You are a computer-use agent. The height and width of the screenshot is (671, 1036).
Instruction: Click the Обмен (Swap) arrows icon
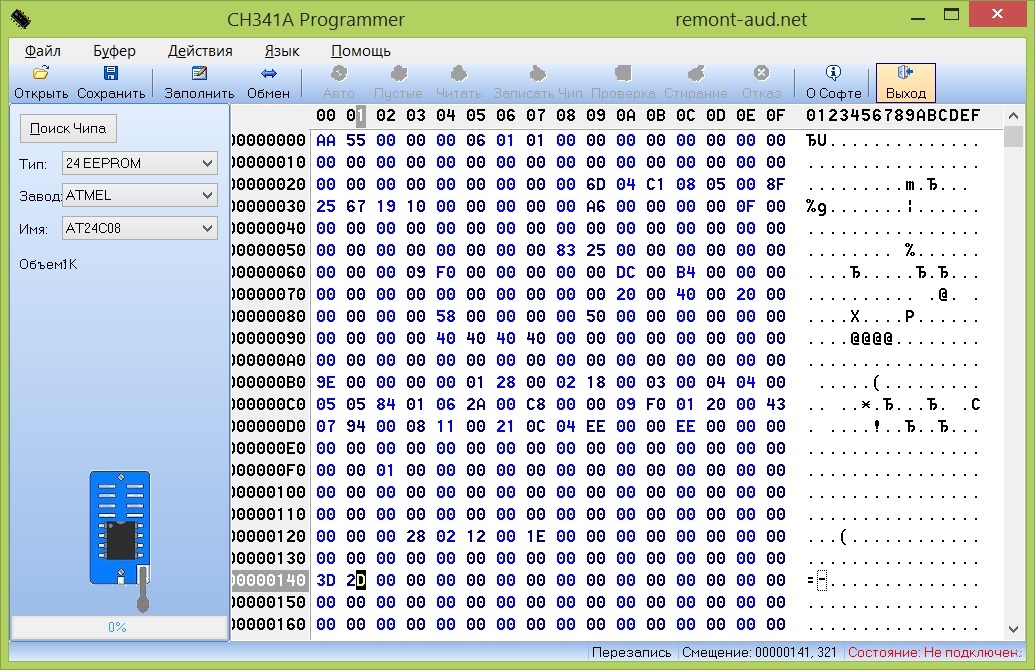coord(268,74)
